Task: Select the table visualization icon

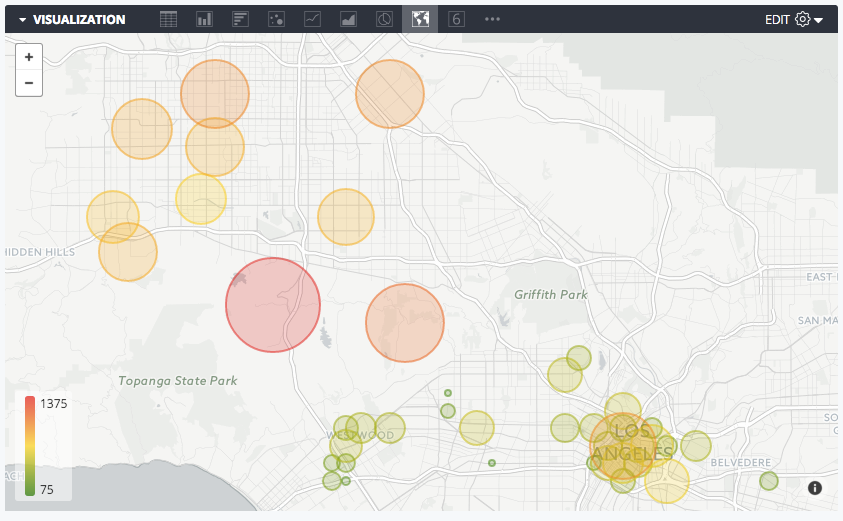Action: 169,19
